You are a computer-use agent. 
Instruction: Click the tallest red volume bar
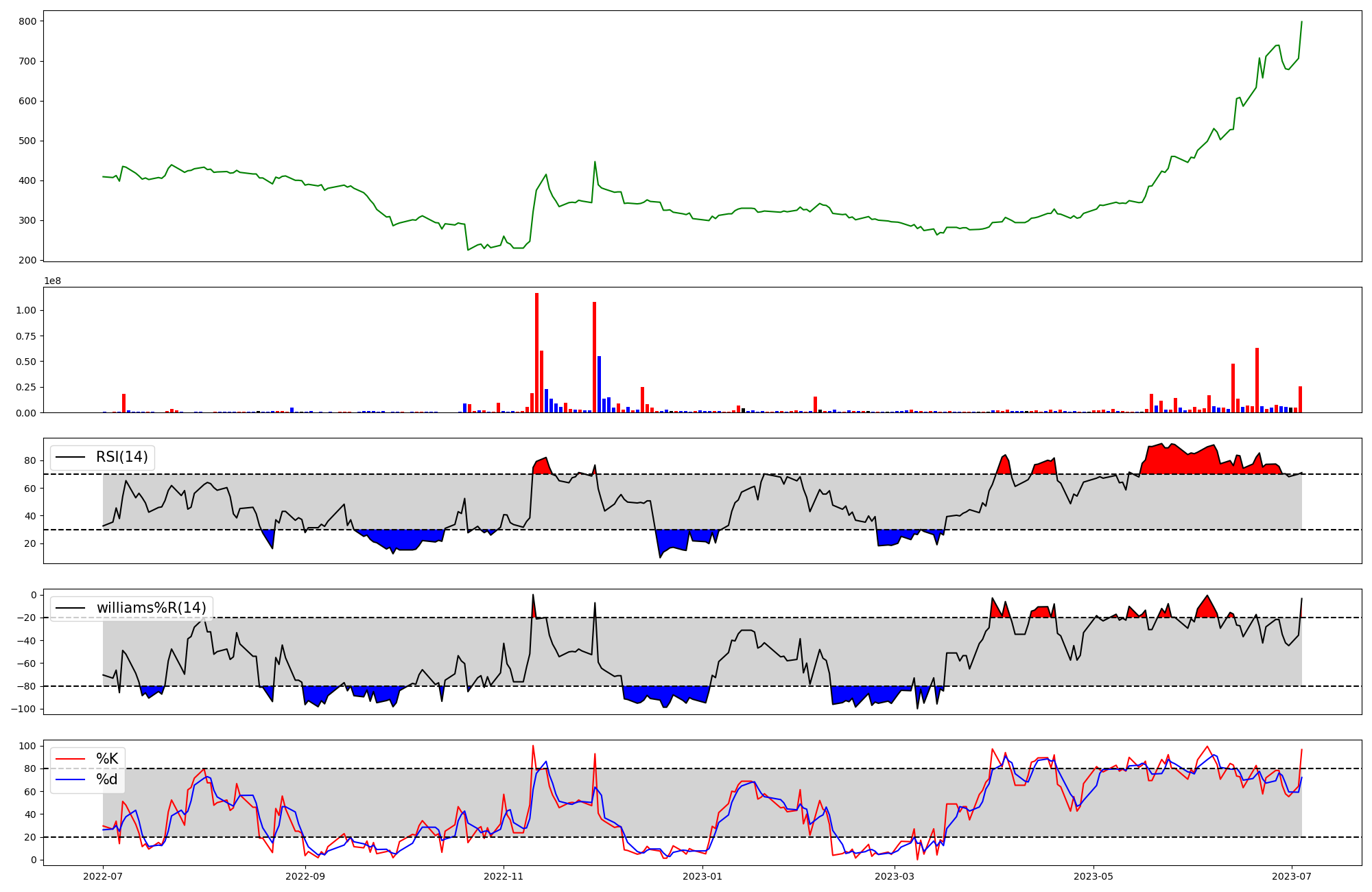pos(536,353)
